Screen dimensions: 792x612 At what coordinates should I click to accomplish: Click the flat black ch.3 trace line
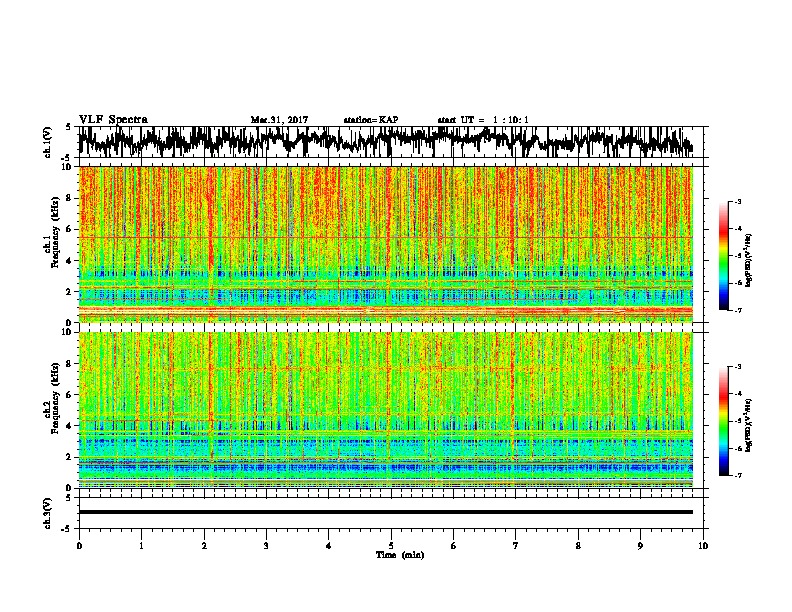[x=385, y=512]
